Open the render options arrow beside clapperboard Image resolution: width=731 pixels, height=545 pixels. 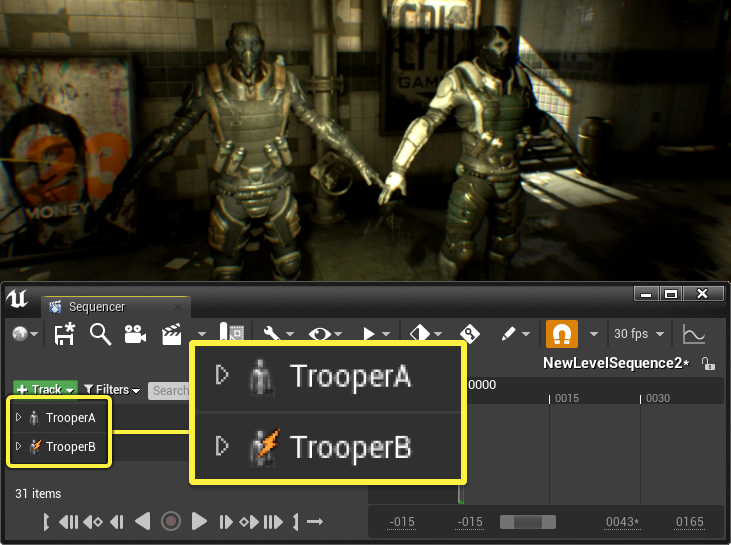tap(201, 334)
